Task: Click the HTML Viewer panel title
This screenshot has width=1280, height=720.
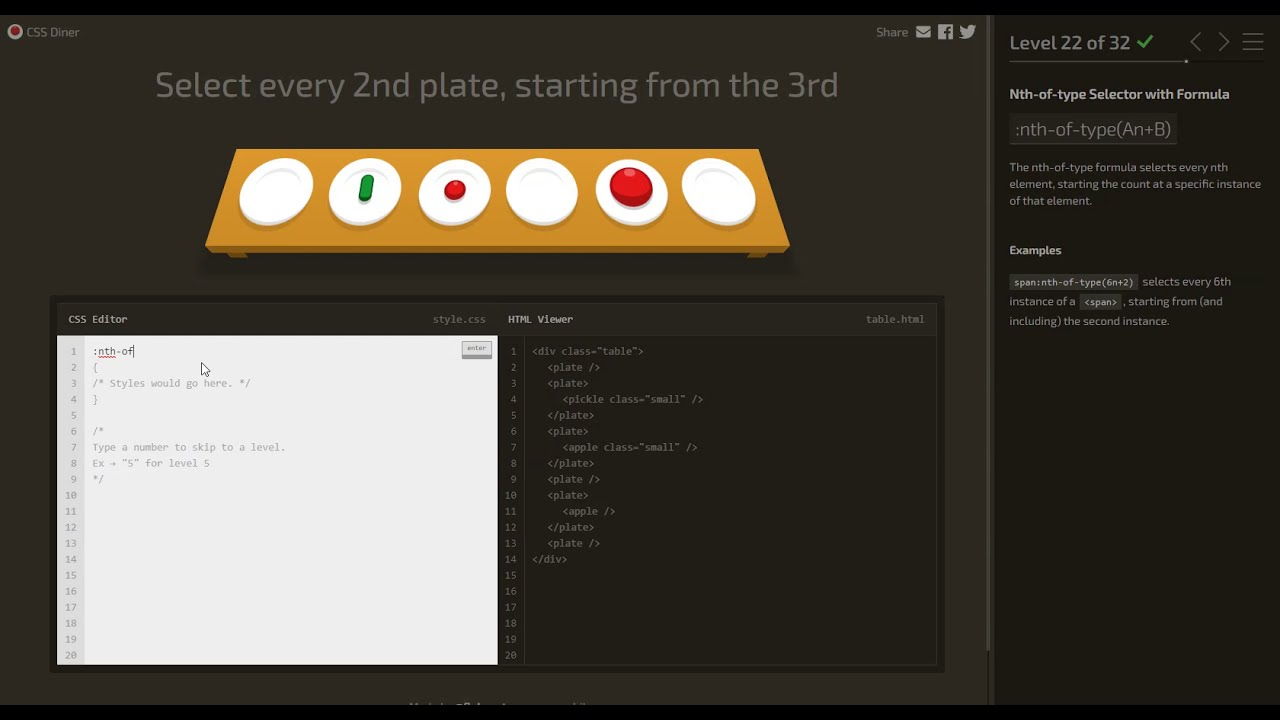Action: pyautogui.click(x=540, y=319)
